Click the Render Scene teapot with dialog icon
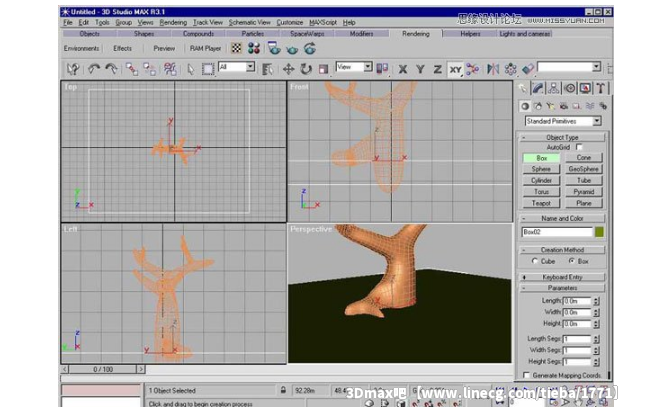 [x=274, y=48]
